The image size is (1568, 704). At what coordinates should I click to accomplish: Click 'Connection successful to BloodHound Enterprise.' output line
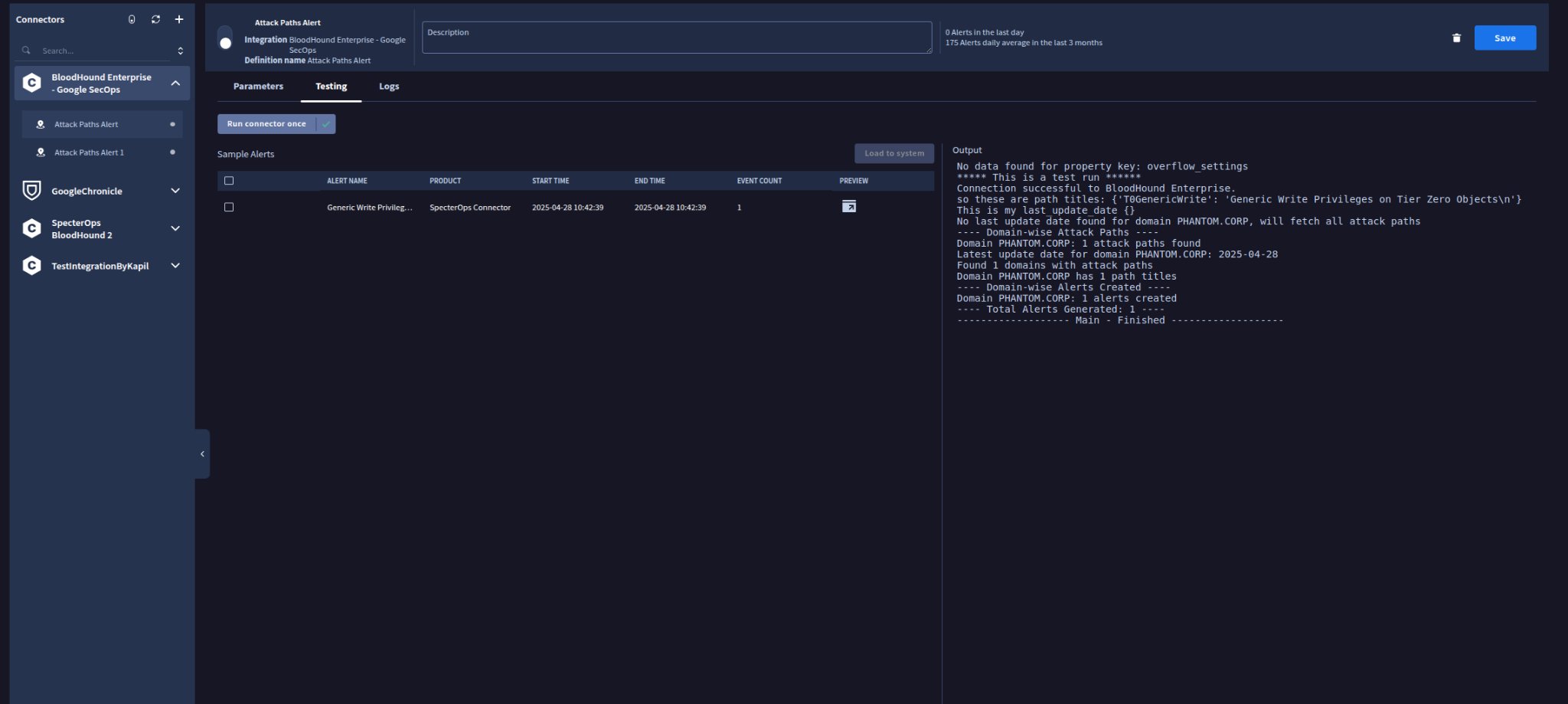click(1096, 188)
